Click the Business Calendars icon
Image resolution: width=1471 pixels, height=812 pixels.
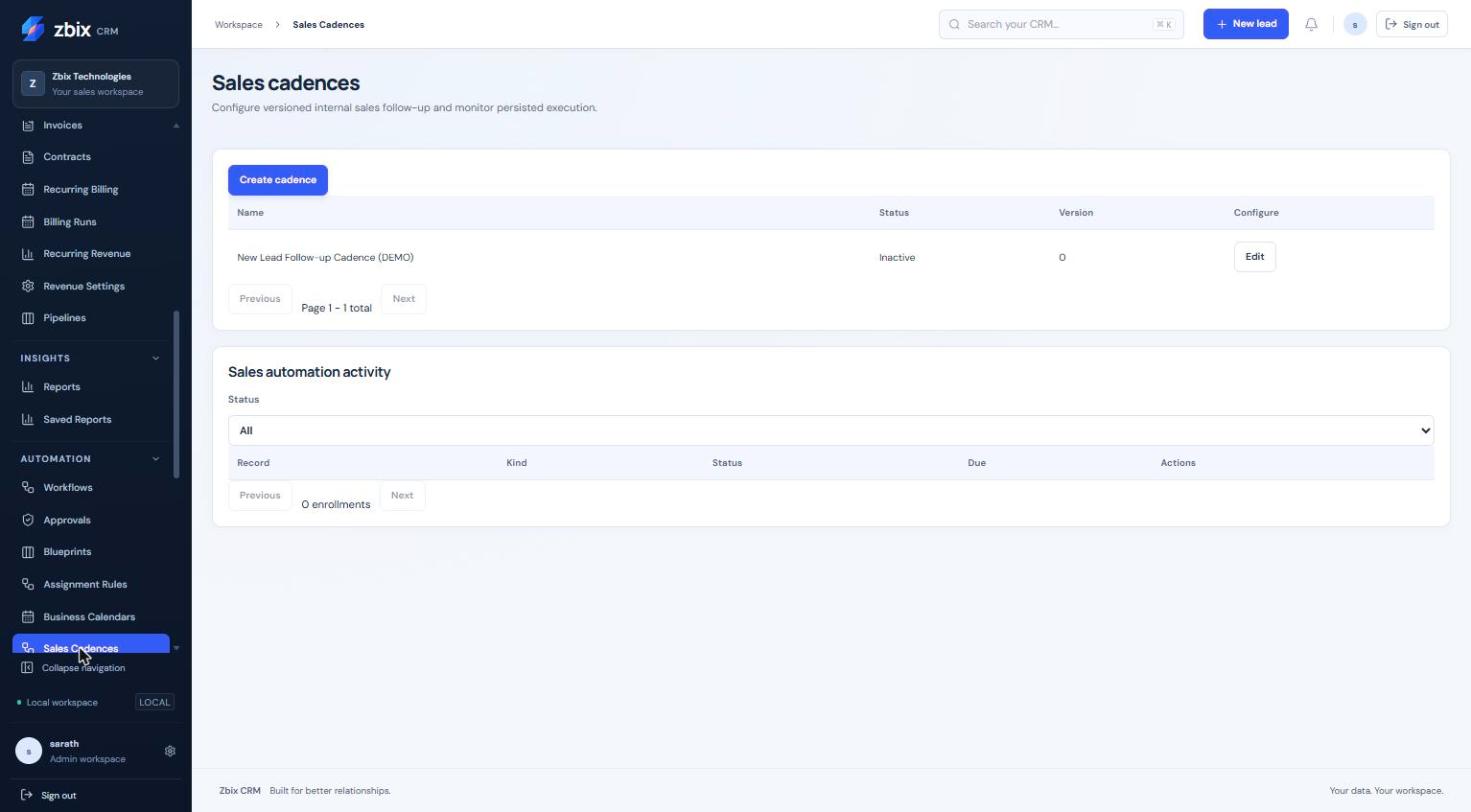tap(28, 617)
